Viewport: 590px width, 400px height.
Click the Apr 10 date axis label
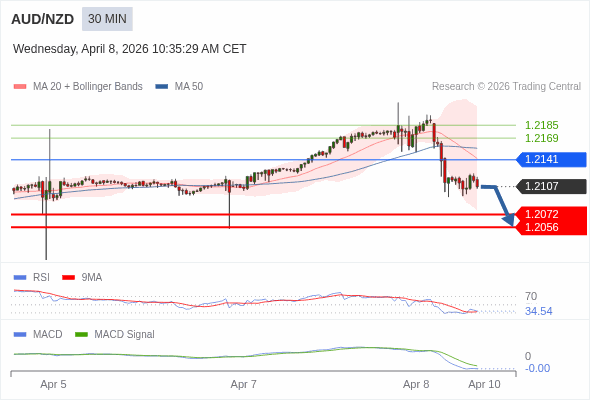coord(484,385)
